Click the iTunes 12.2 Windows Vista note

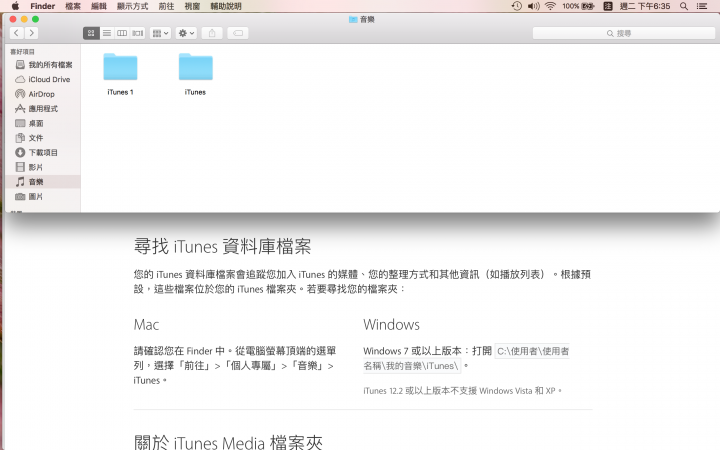[x=462, y=391]
